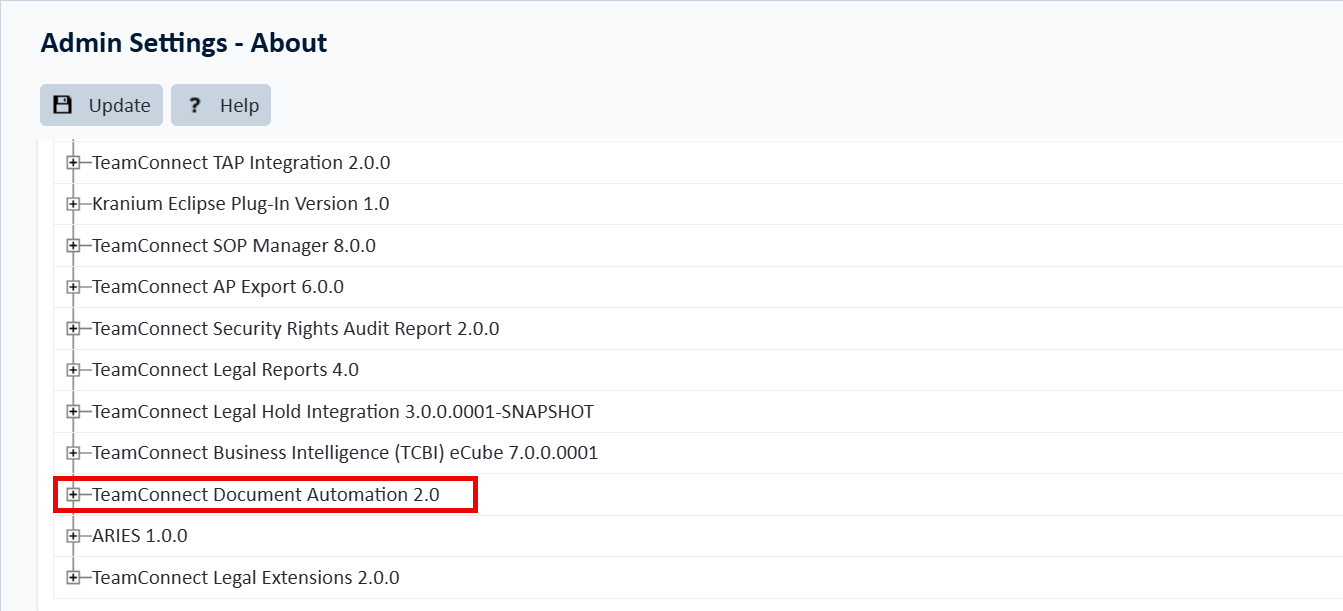Click the Admin Settings - About heading
This screenshot has width=1343, height=611.
pos(184,43)
